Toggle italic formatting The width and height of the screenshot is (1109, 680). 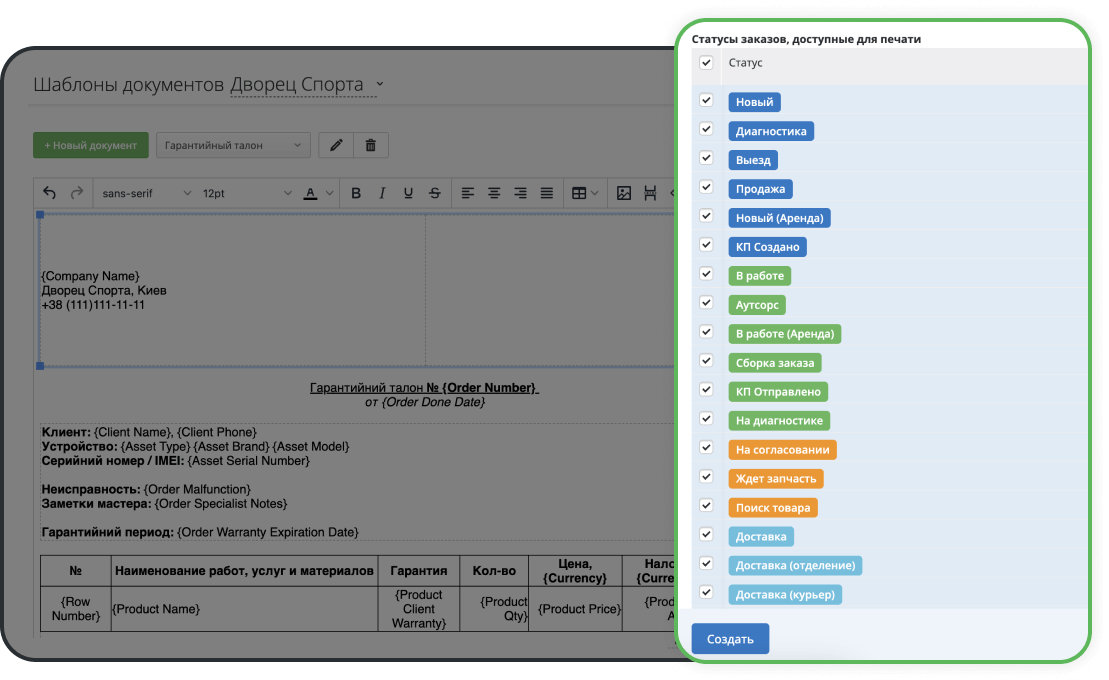click(381, 193)
